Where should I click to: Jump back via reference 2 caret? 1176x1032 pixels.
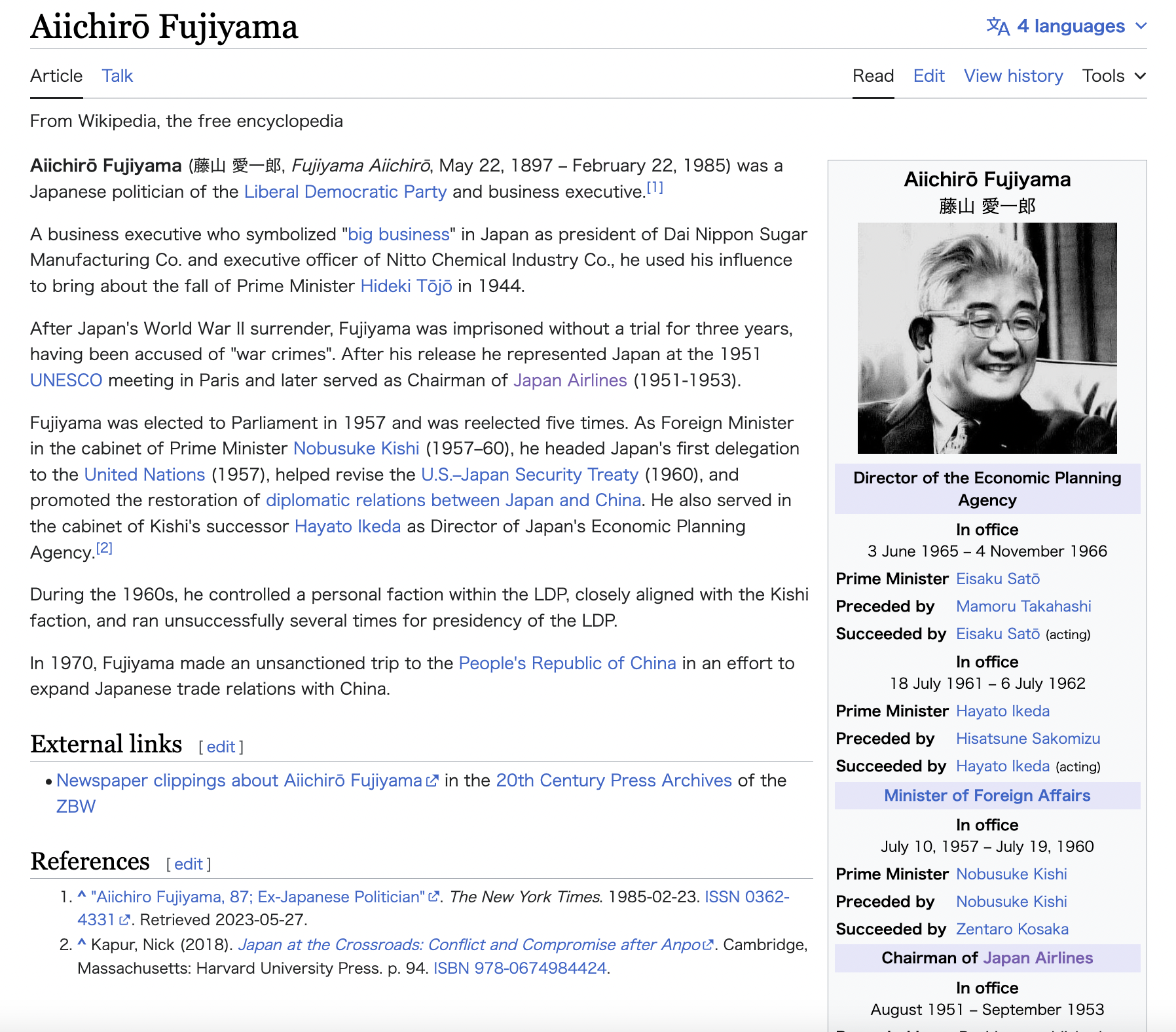[82, 944]
